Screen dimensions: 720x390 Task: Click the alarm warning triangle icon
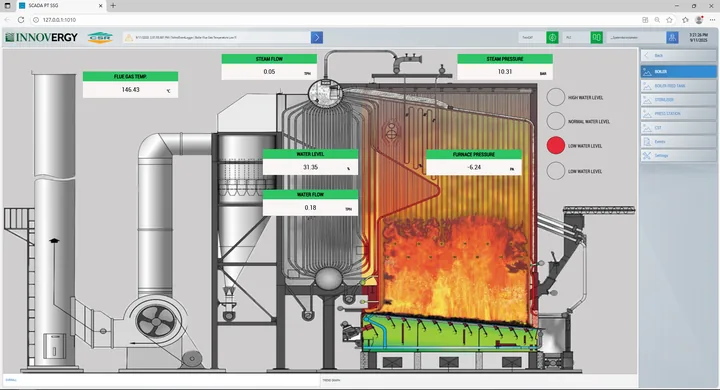[129, 38]
